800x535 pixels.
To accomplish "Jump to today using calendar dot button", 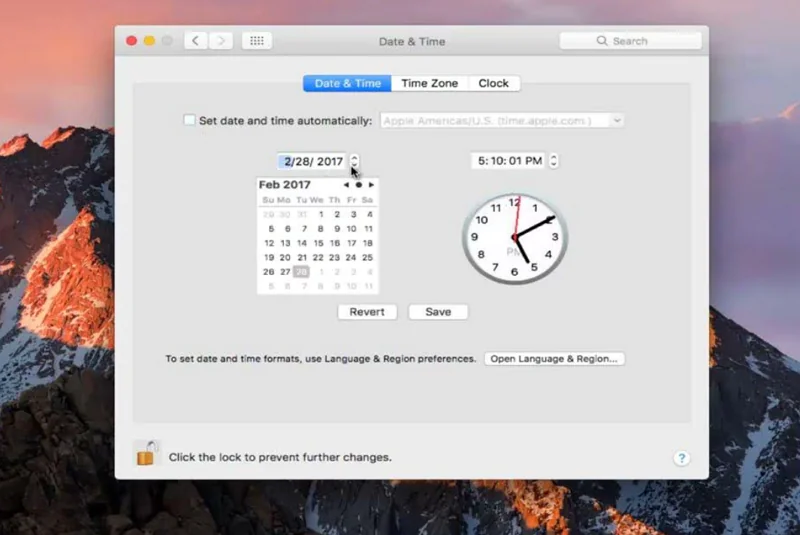I will [359, 185].
